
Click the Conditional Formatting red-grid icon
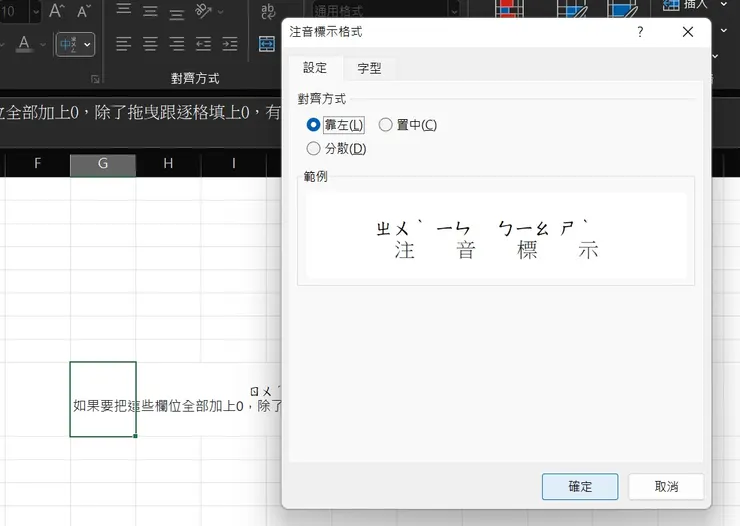[x=509, y=8]
